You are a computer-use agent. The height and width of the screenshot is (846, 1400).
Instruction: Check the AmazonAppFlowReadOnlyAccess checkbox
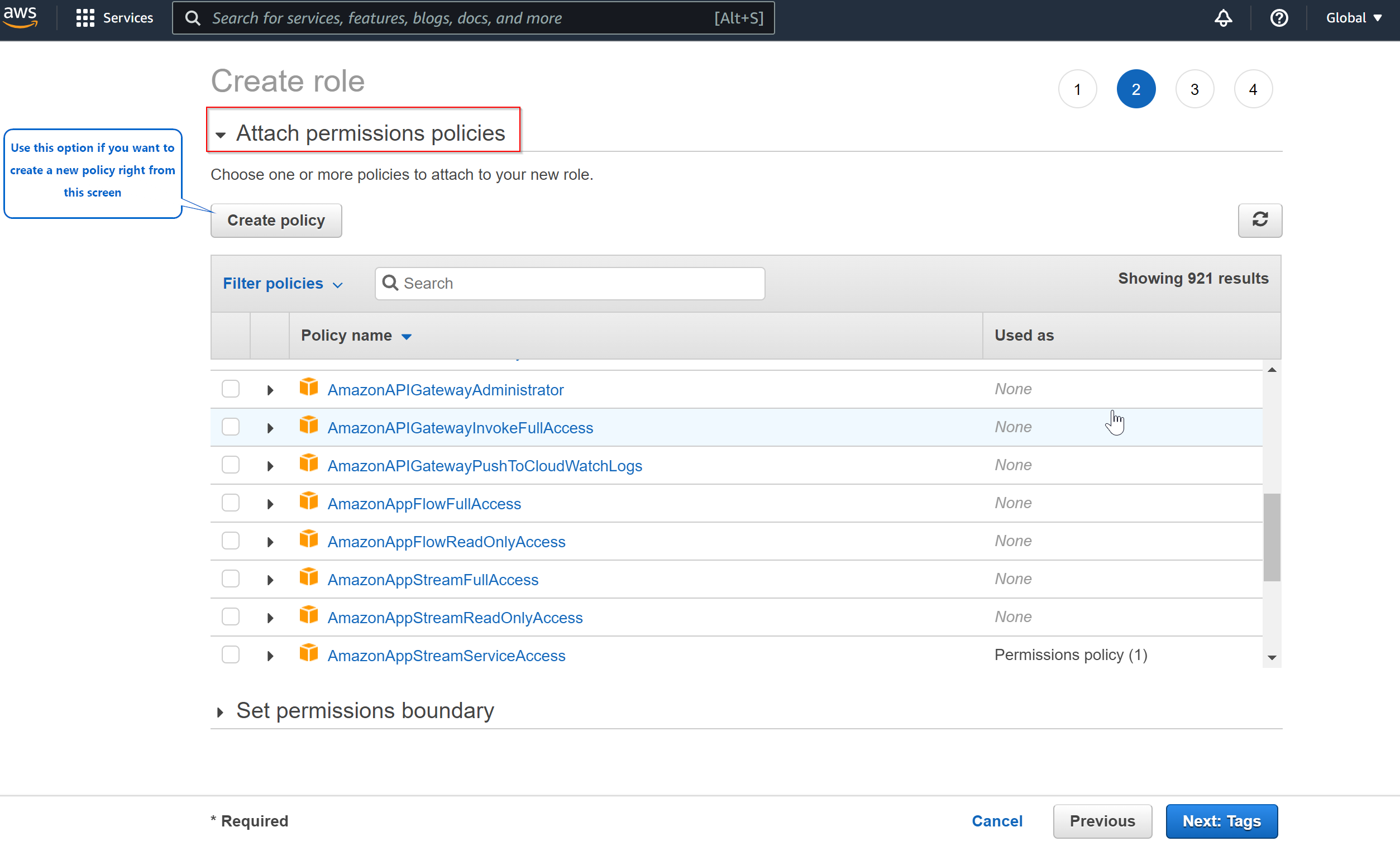(x=230, y=541)
